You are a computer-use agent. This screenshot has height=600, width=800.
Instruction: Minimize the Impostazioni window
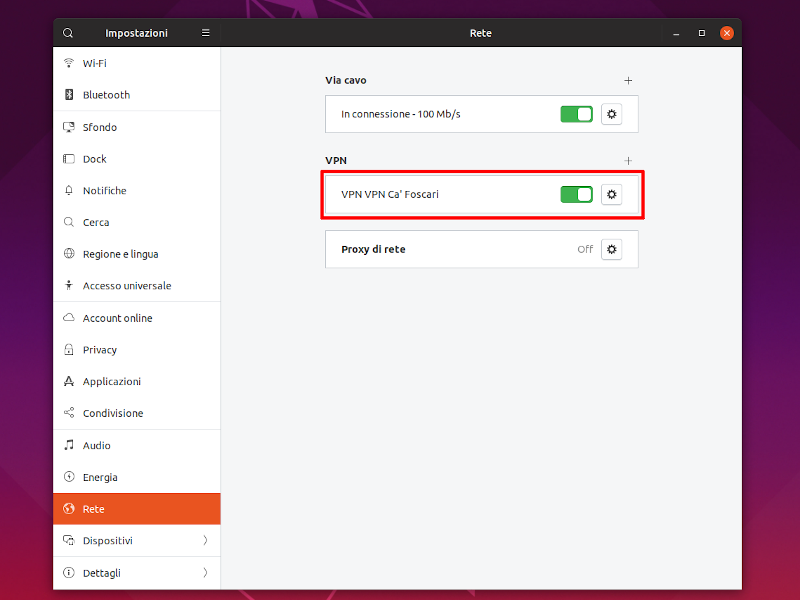tap(676, 33)
